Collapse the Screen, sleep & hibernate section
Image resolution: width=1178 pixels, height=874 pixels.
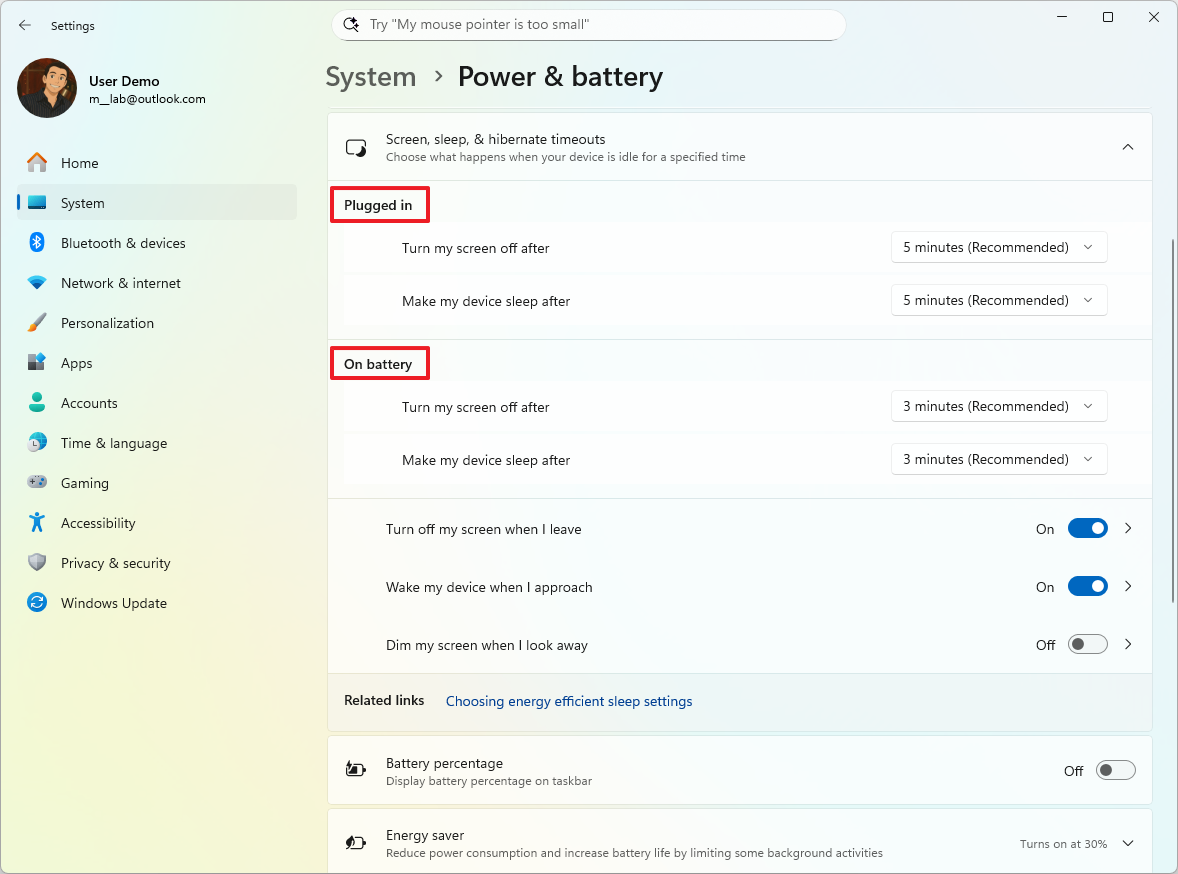pos(1128,146)
